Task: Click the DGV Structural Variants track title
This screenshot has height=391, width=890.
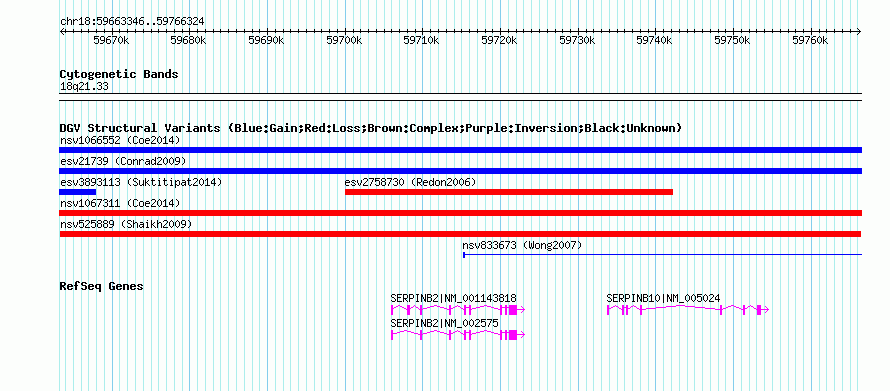Action: (371, 128)
